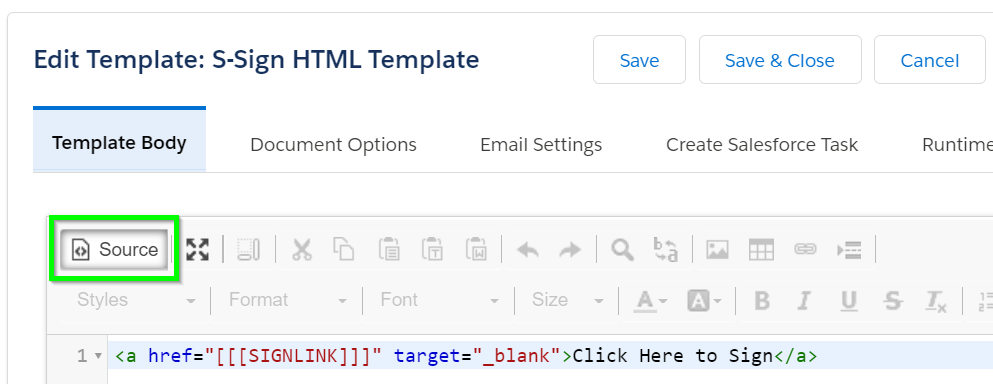This screenshot has width=993, height=384.
Task: Click the Undo arrow icon
Action: point(528,250)
